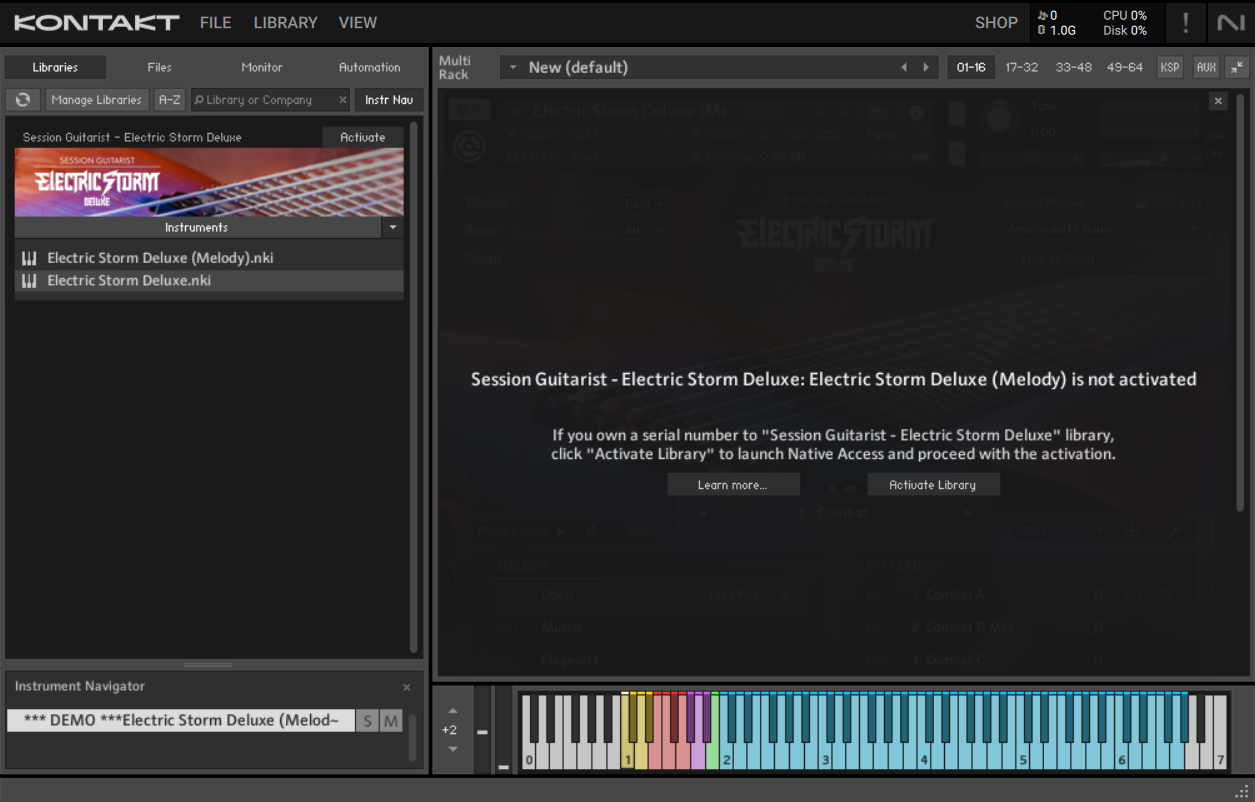Close the not-activated overlay message
The width and height of the screenshot is (1255, 802).
click(1218, 101)
